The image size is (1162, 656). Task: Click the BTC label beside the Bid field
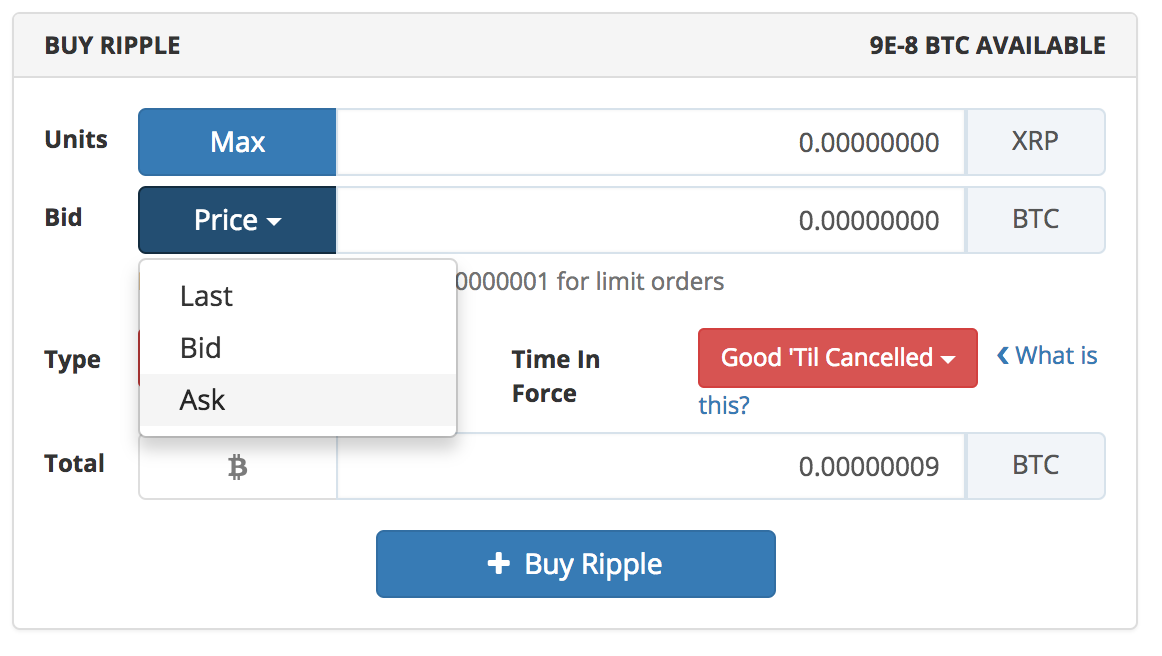click(1035, 220)
